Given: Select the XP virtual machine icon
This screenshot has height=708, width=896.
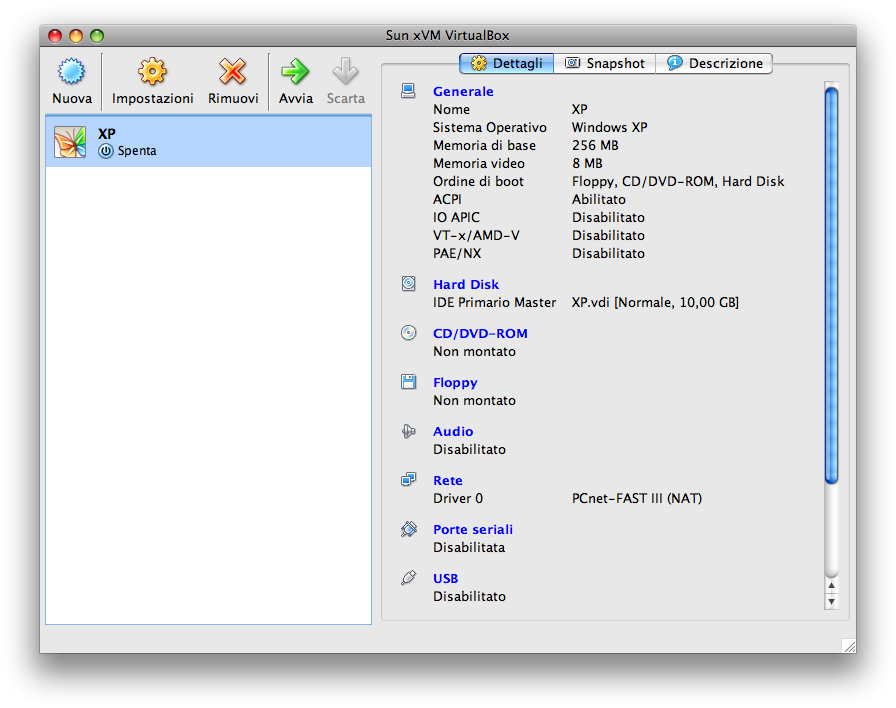Looking at the screenshot, I should point(70,142).
